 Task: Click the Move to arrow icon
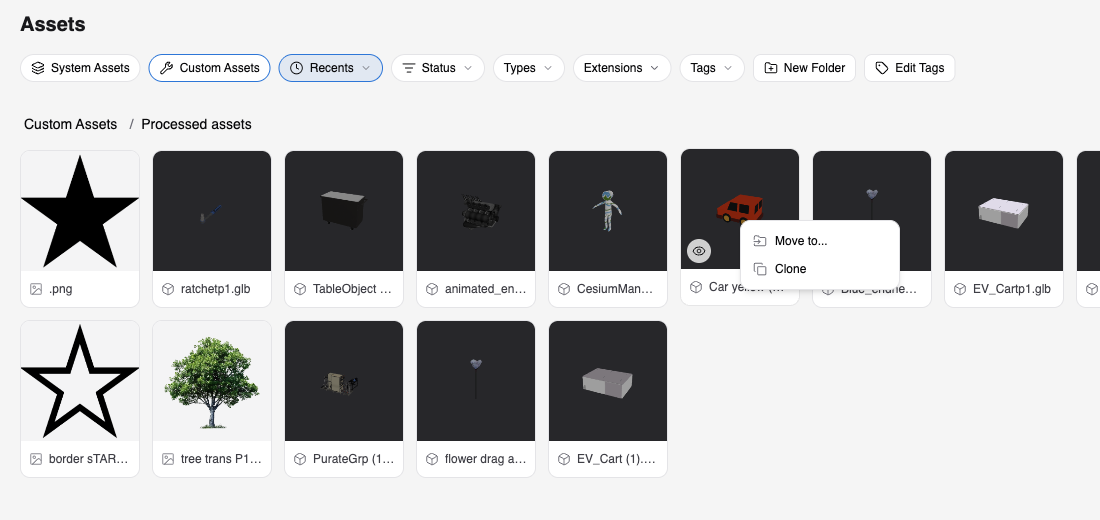click(760, 241)
